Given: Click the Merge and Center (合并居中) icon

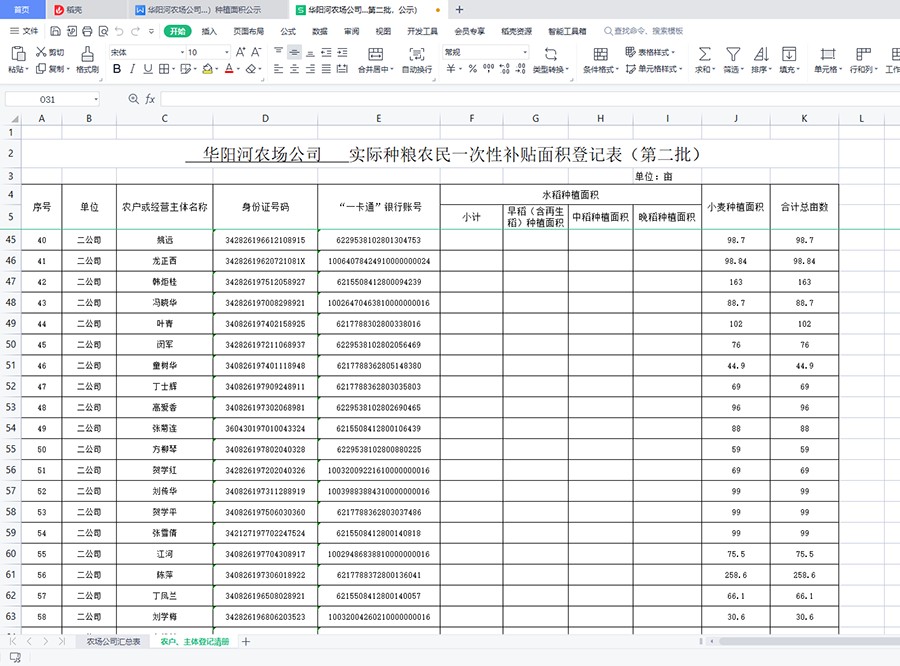Looking at the screenshot, I should [x=373, y=53].
